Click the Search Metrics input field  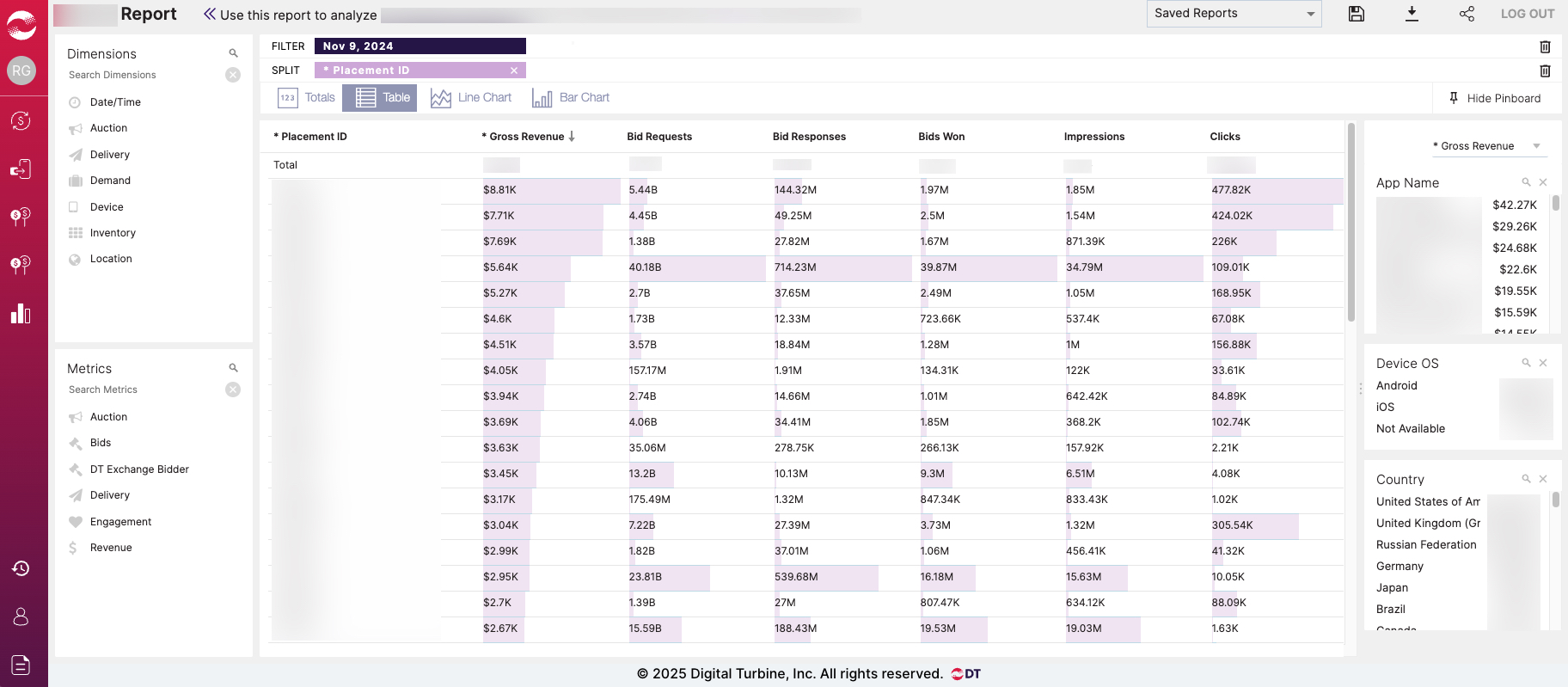(x=142, y=390)
